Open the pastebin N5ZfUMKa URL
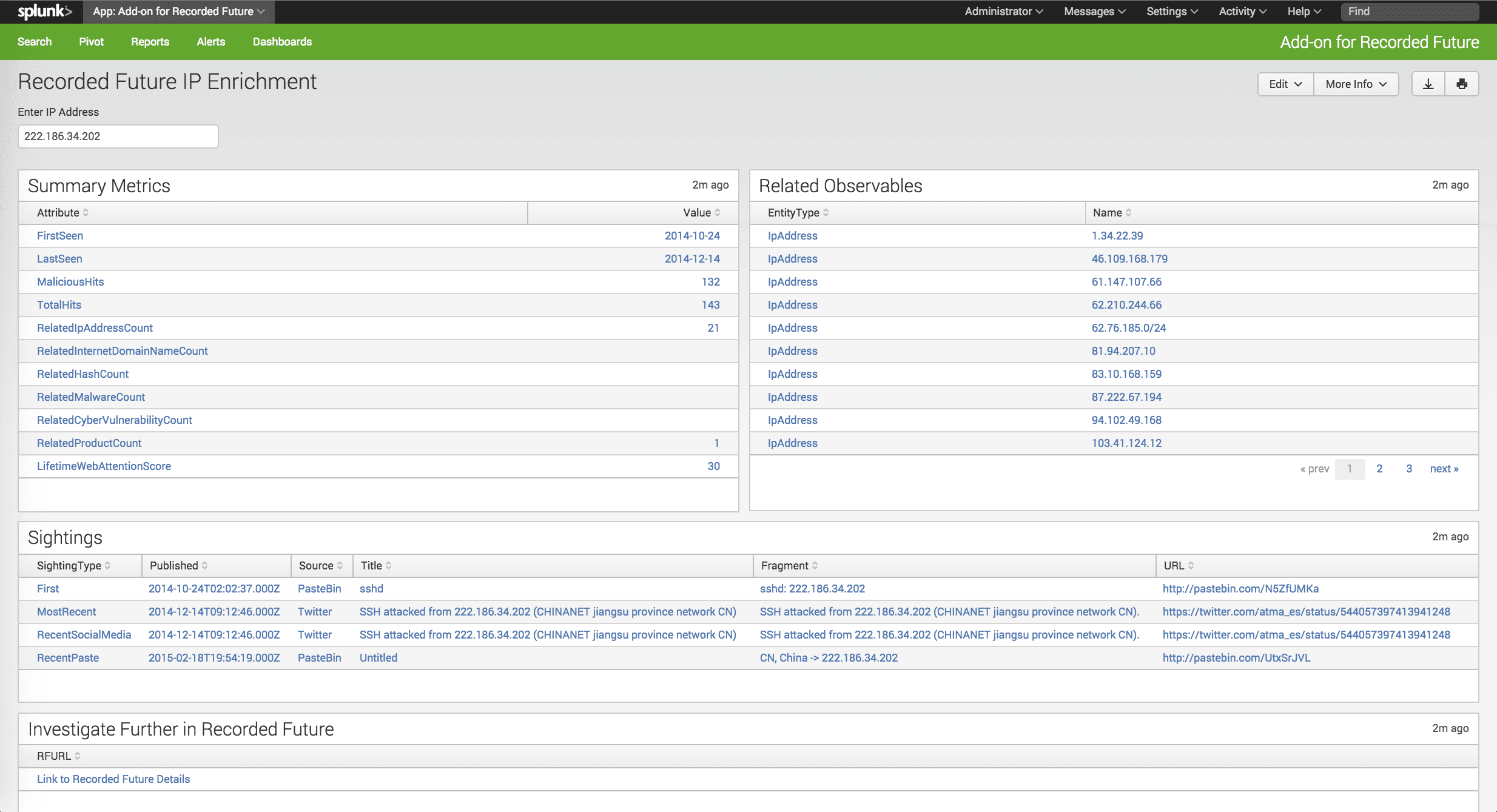The width and height of the screenshot is (1497, 812). click(1240, 589)
